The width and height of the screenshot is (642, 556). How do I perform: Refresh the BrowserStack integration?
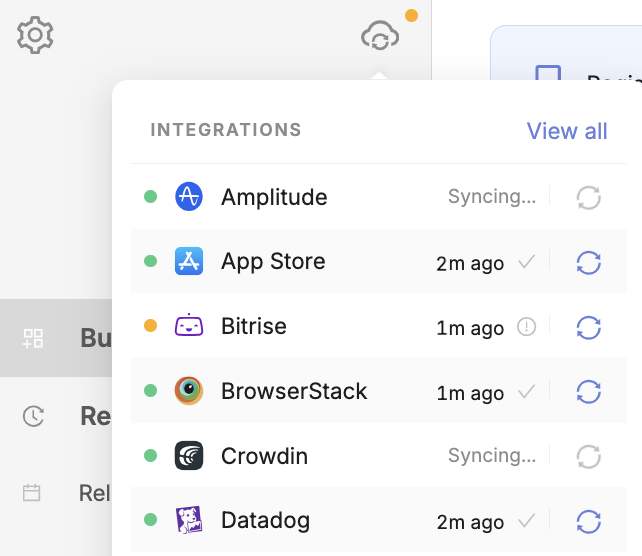point(588,392)
